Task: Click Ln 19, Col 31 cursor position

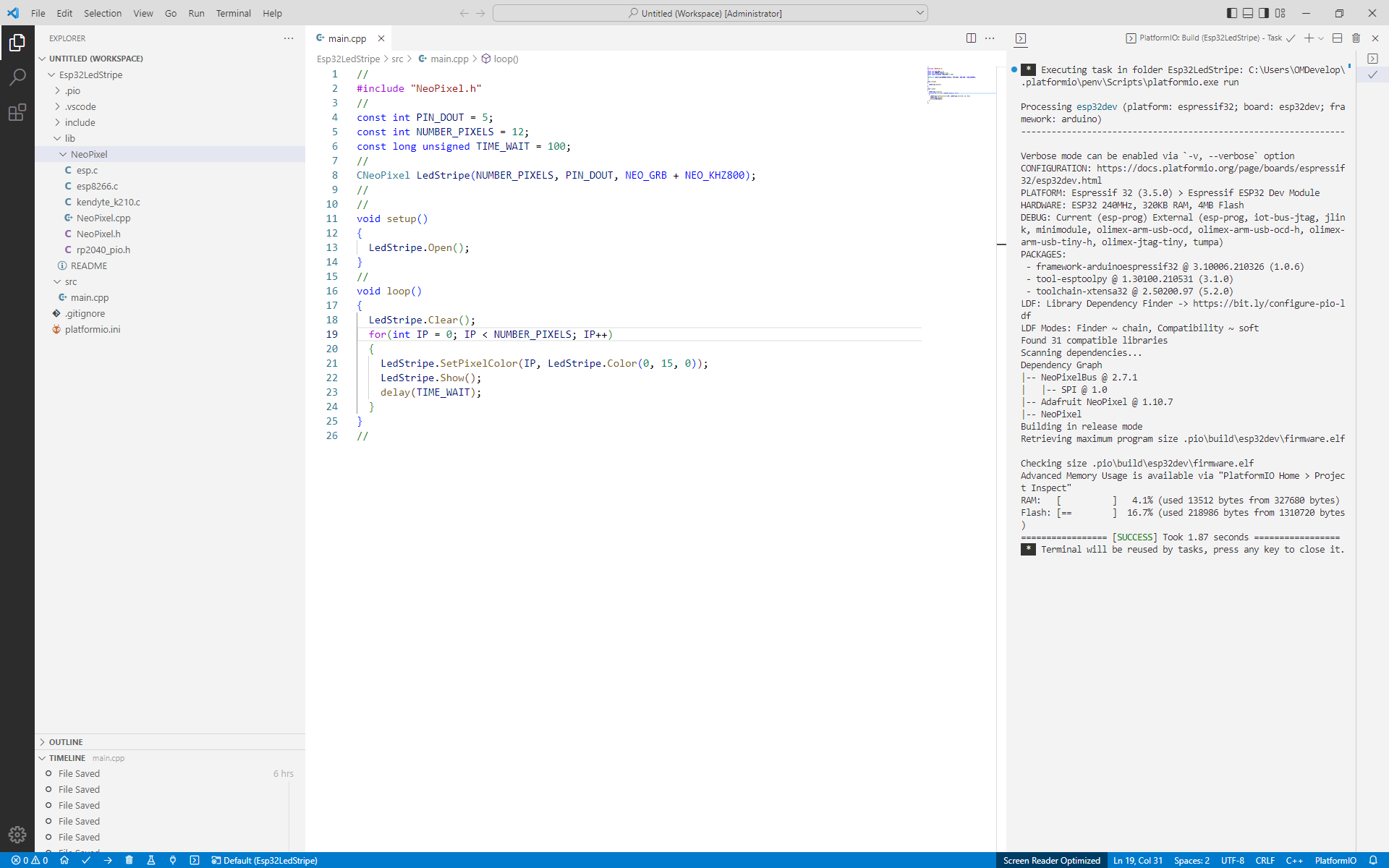Action: click(1138, 860)
